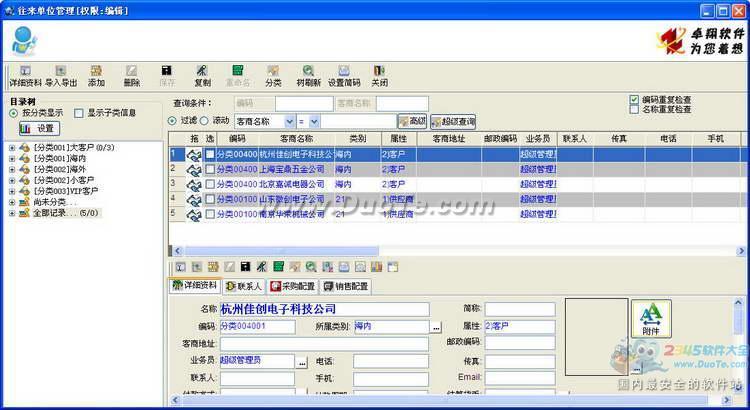
Task: Click the 复制 toolbar icon
Action: pos(202,75)
